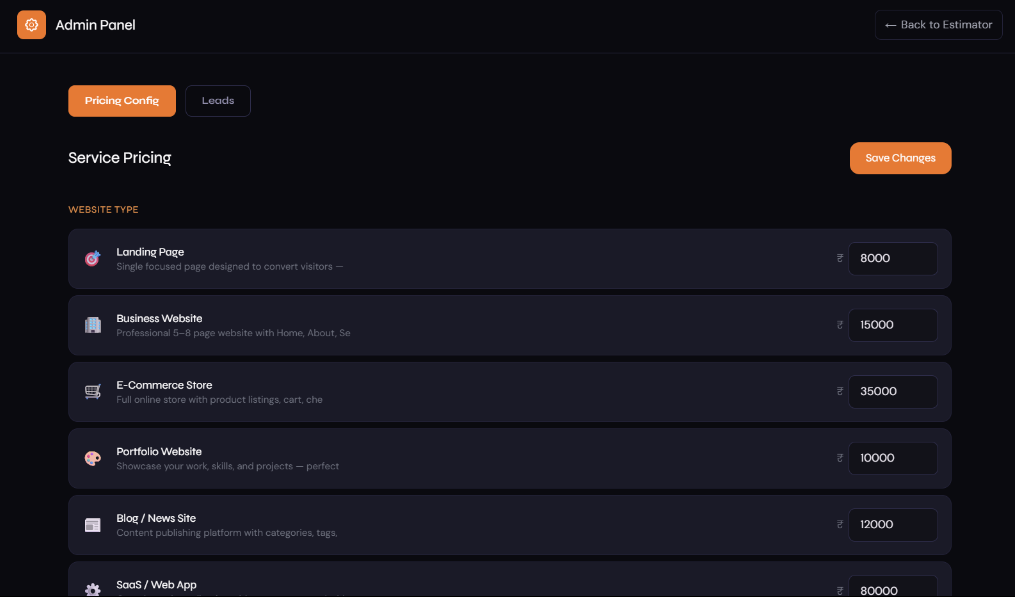
Task: Click the E-Commerce Store price field
Action: pos(892,391)
